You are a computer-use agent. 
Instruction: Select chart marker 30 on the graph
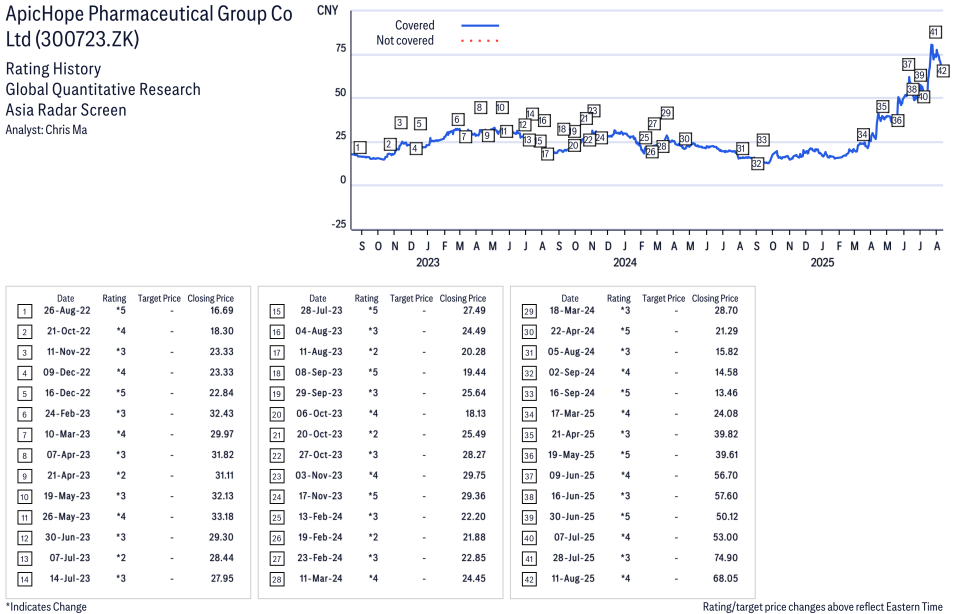[x=685, y=139]
